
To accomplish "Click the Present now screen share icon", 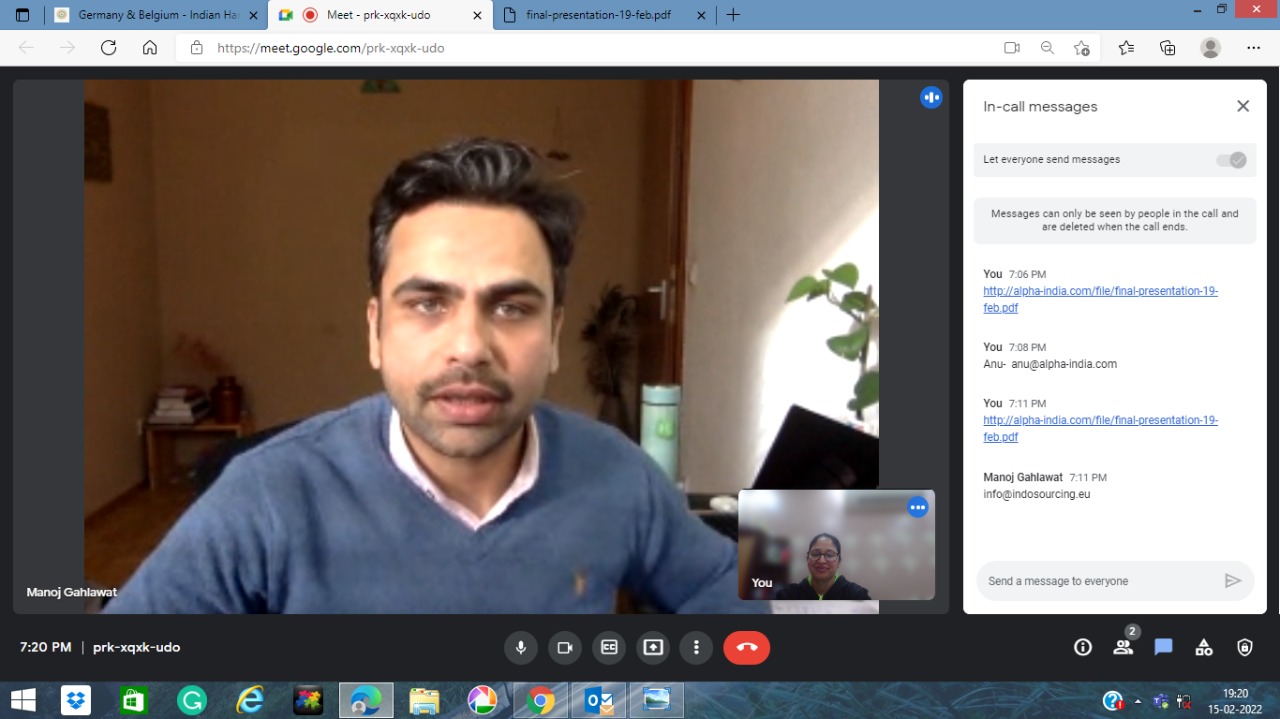I will [x=653, y=647].
